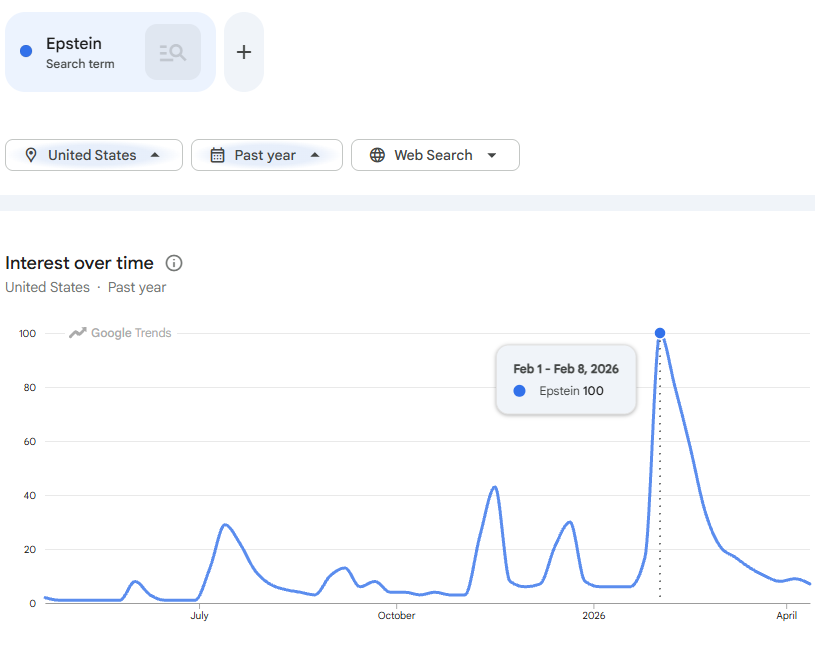Open info icon beside Interest over time
The width and height of the screenshot is (815, 660).
(x=174, y=263)
